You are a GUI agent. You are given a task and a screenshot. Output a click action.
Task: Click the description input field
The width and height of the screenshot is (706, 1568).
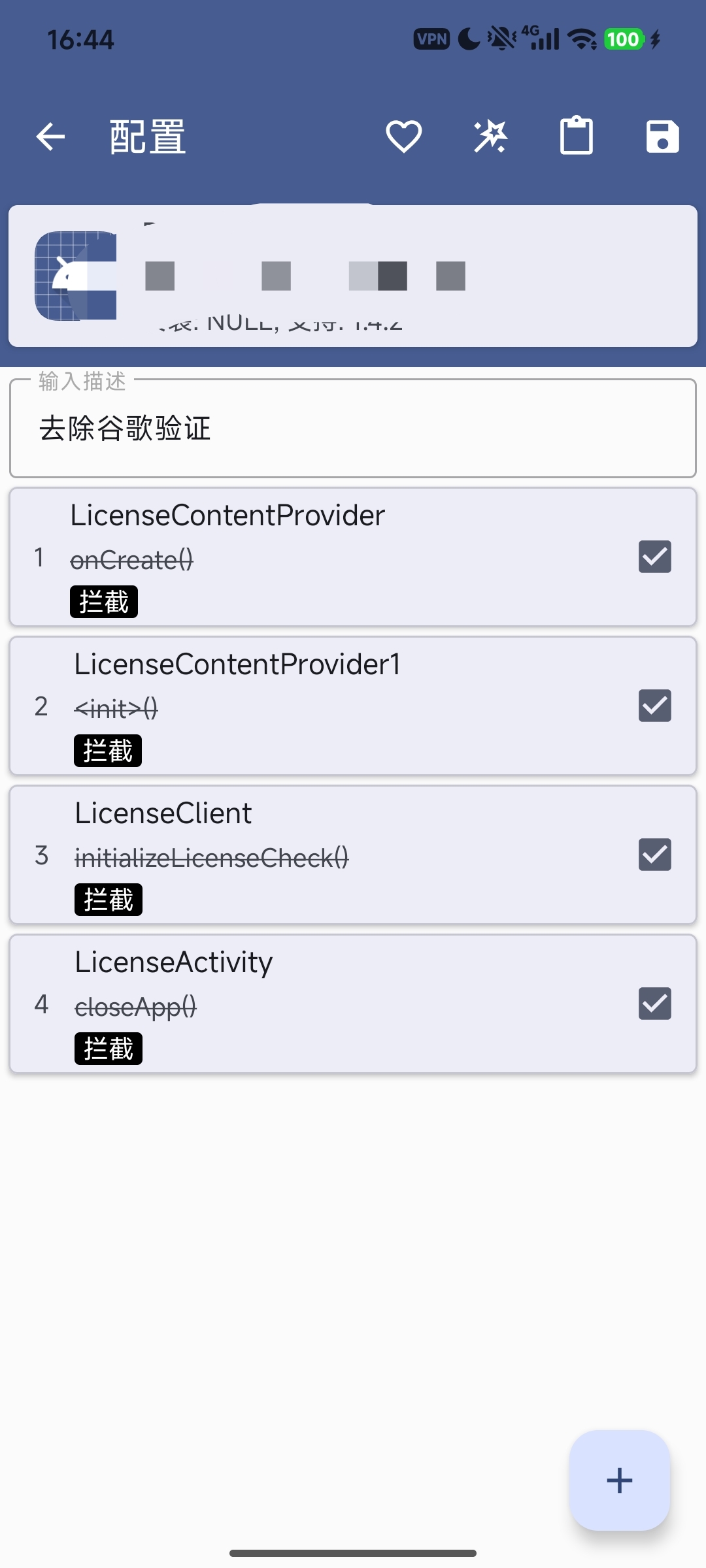click(353, 429)
